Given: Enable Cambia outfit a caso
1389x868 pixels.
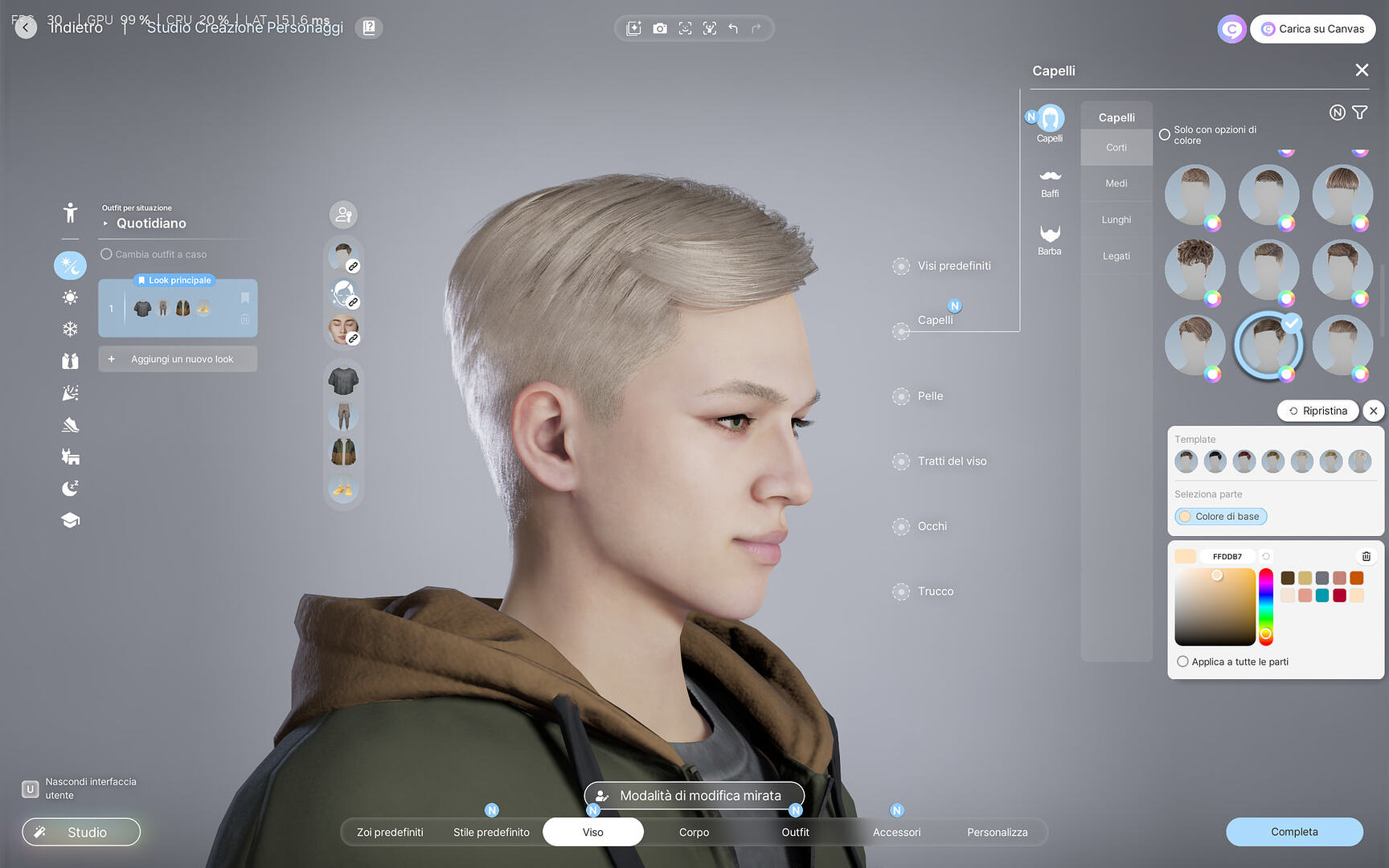Looking at the screenshot, I should pos(106,254).
